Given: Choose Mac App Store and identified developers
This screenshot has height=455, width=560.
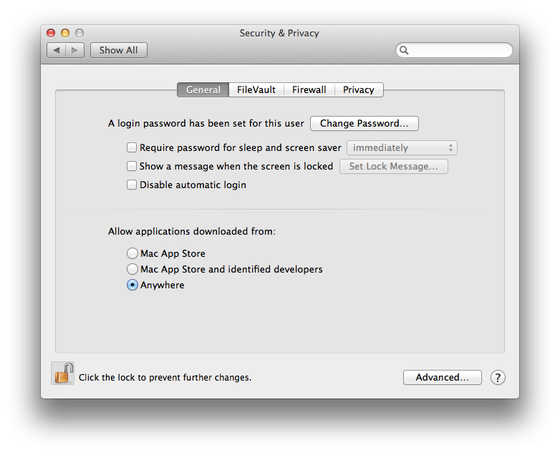Looking at the screenshot, I should (x=132, y=269).
